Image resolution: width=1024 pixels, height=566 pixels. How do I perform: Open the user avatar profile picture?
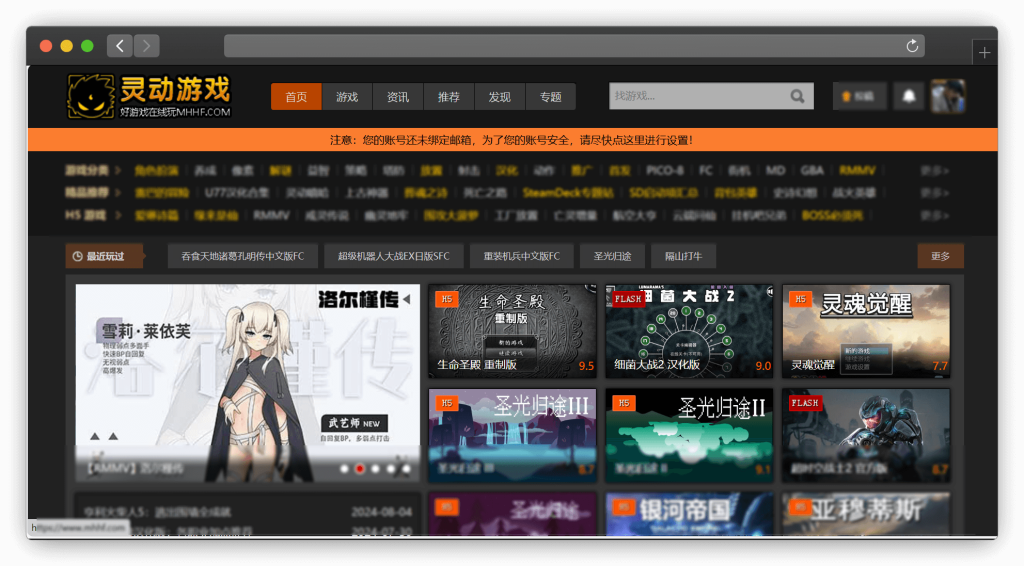[948, 96]
